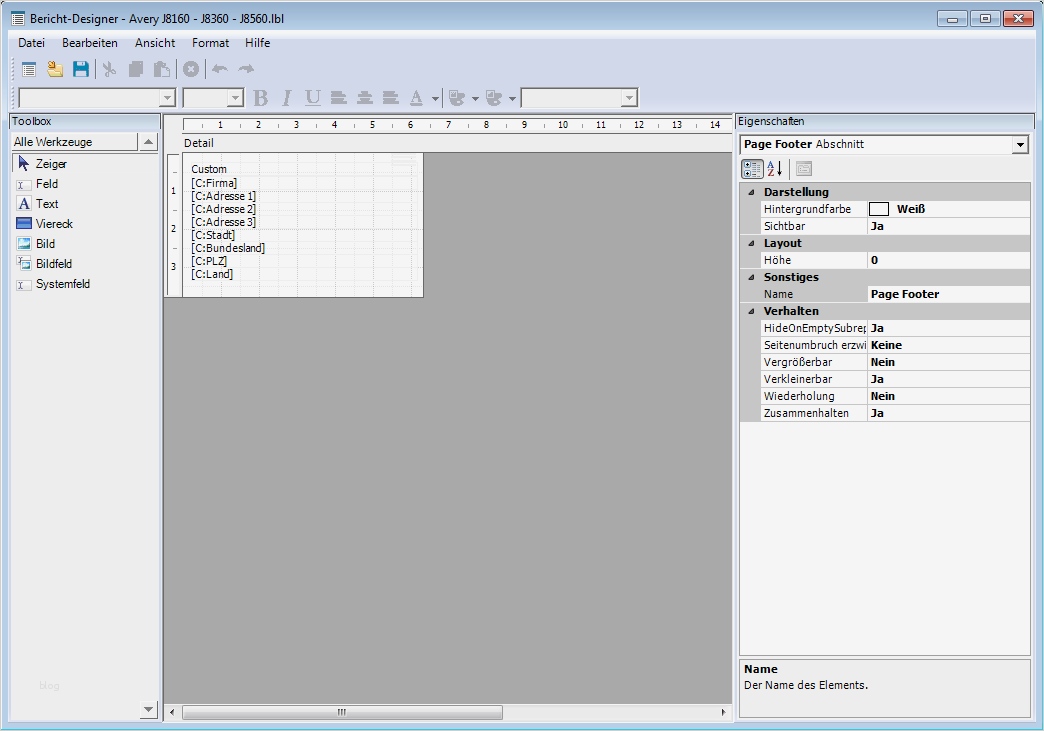Click the right scroll arrow of canvas
Image resolution: width=1044 pixels, height=731 pixels.
tap(724, 712)
